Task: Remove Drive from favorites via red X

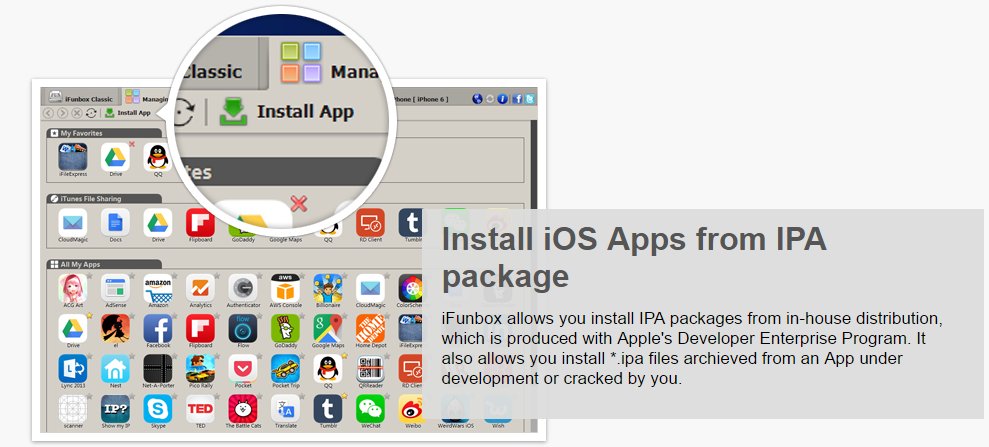Action: (132, 144)
